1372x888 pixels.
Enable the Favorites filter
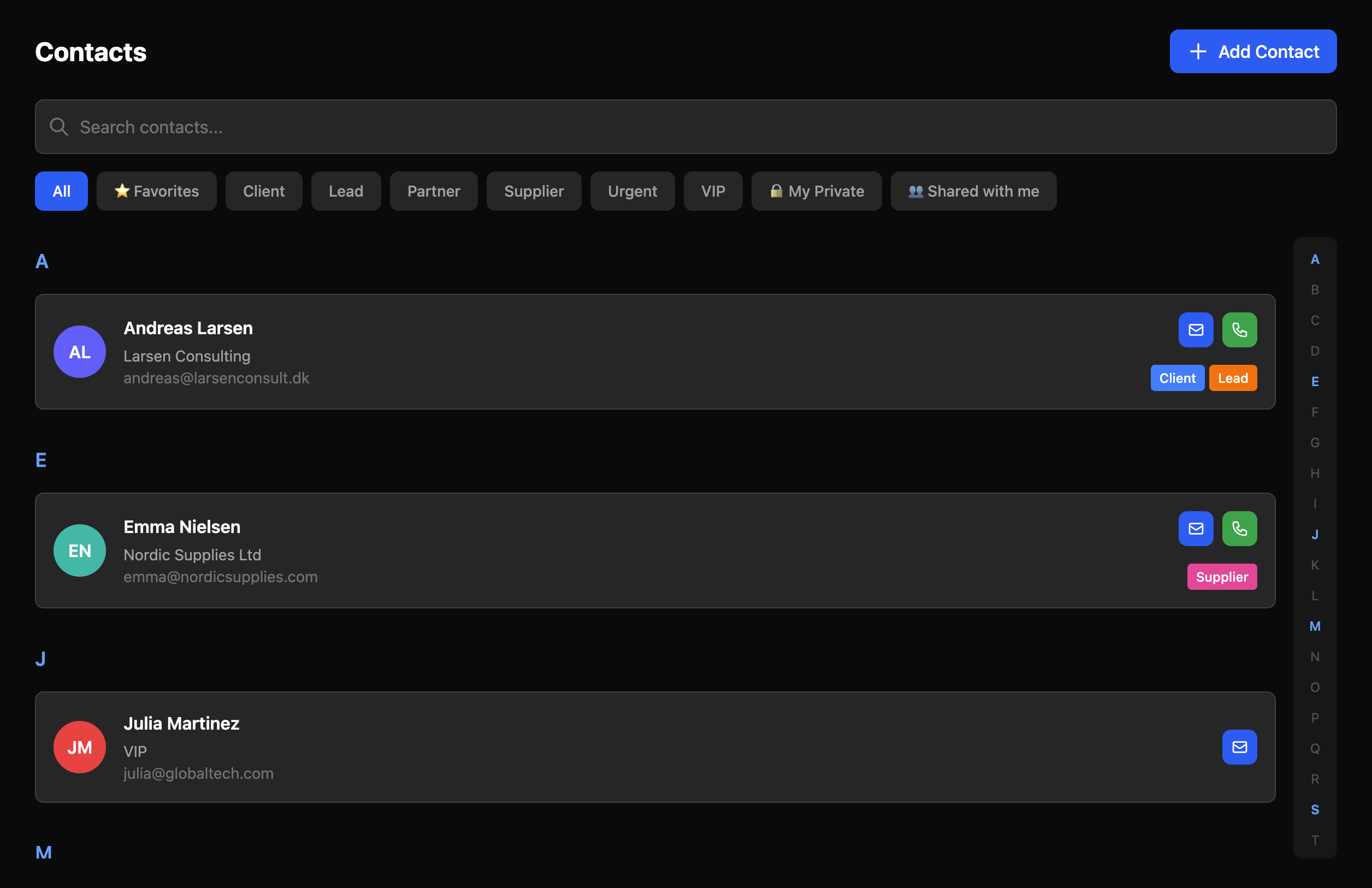(x=156, y=191)
